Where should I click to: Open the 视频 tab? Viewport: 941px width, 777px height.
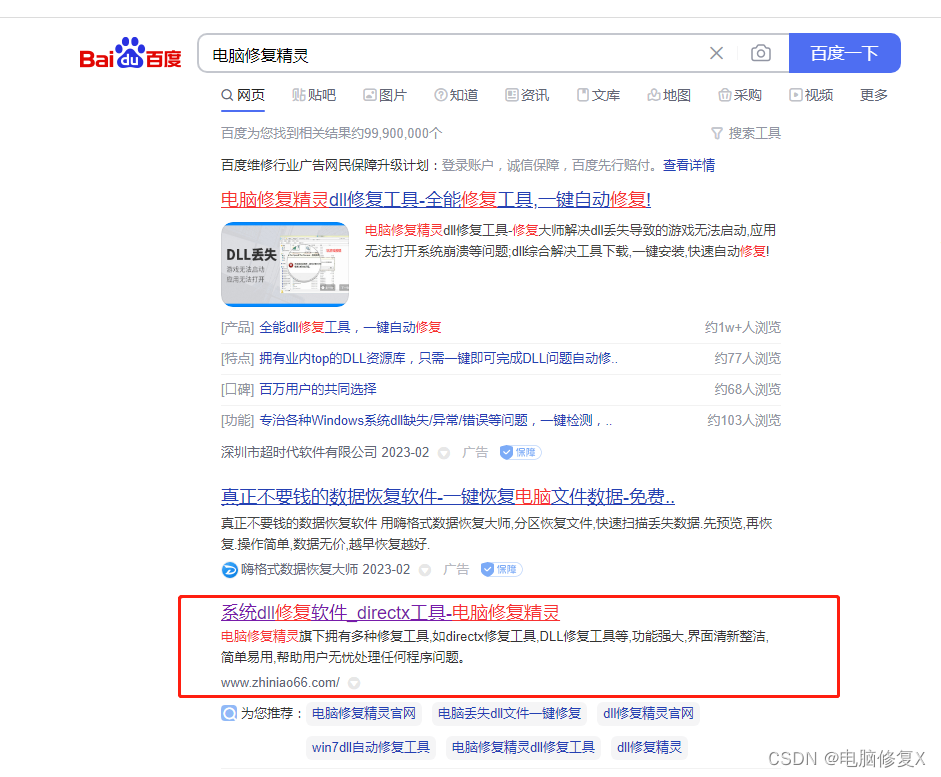(x=811, y=95)
